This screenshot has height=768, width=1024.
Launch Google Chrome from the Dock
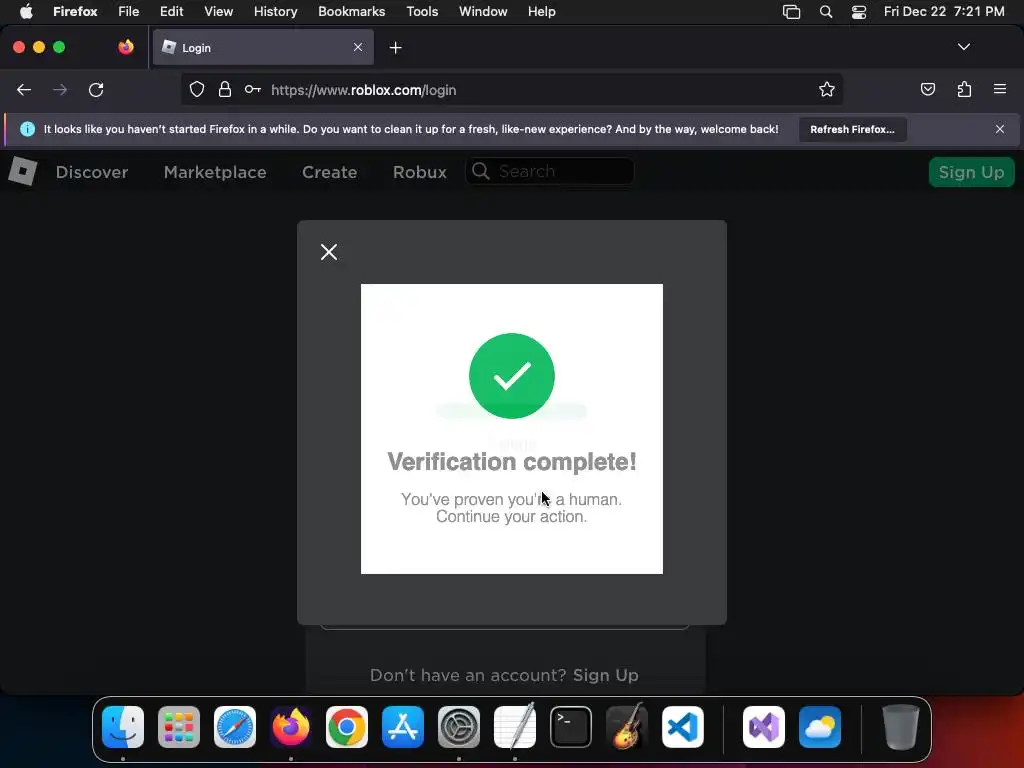pos(347,727)
